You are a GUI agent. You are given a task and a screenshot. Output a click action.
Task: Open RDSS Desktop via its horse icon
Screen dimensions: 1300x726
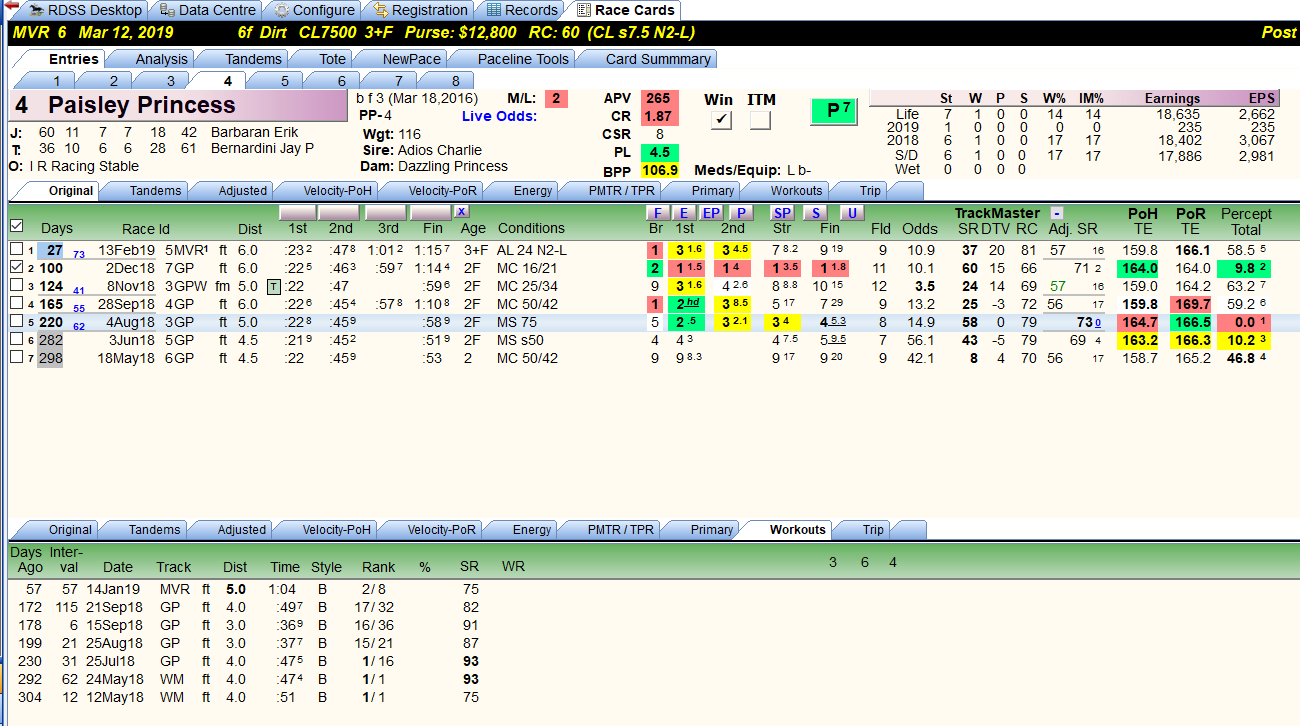pos(34,10)
